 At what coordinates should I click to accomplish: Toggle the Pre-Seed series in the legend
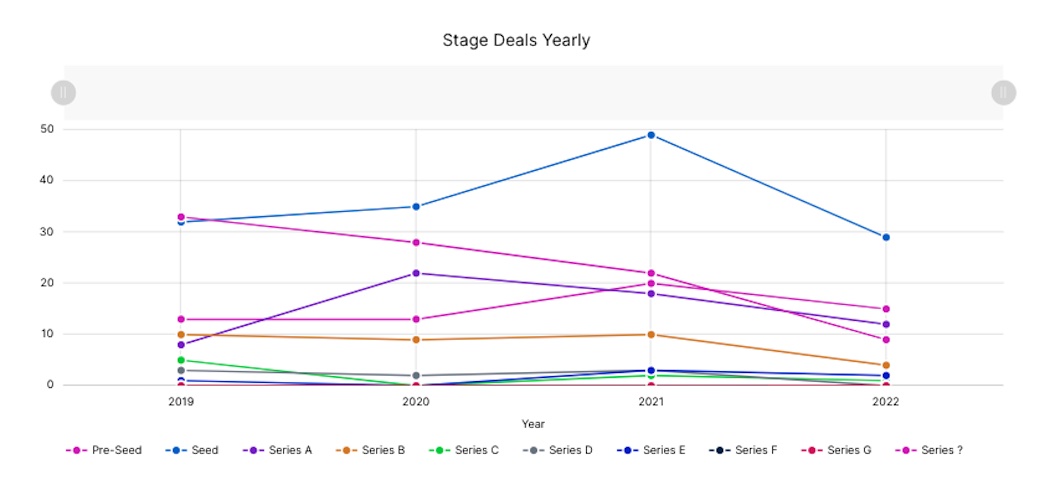click(x=104, y=450)
